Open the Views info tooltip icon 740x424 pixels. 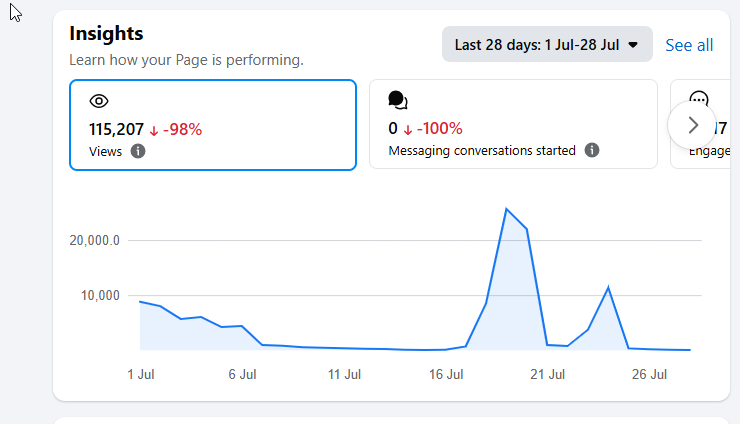(138, 151)
